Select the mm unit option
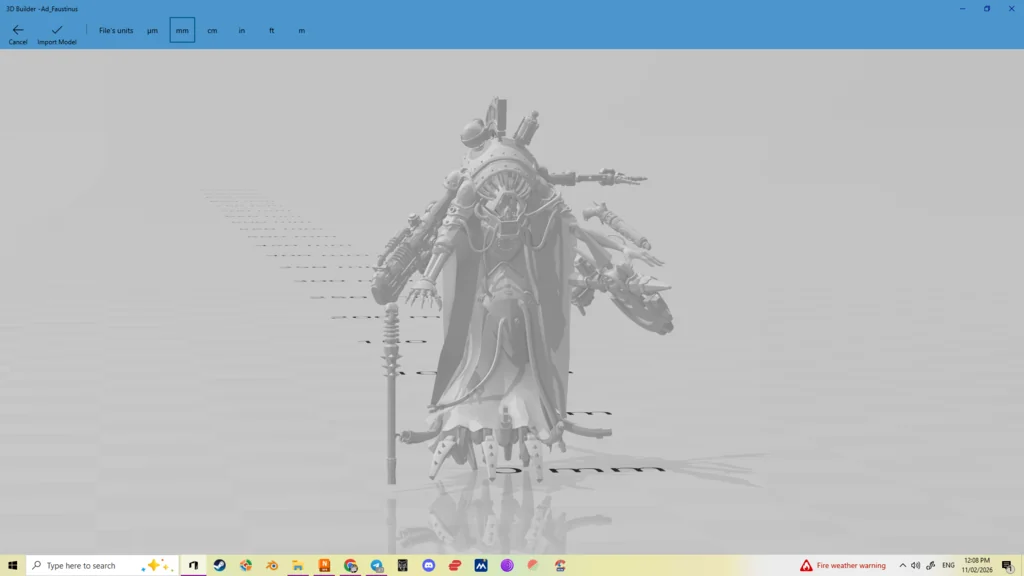The width and height of the screenshot is (1024, 576). coord(182,31)
